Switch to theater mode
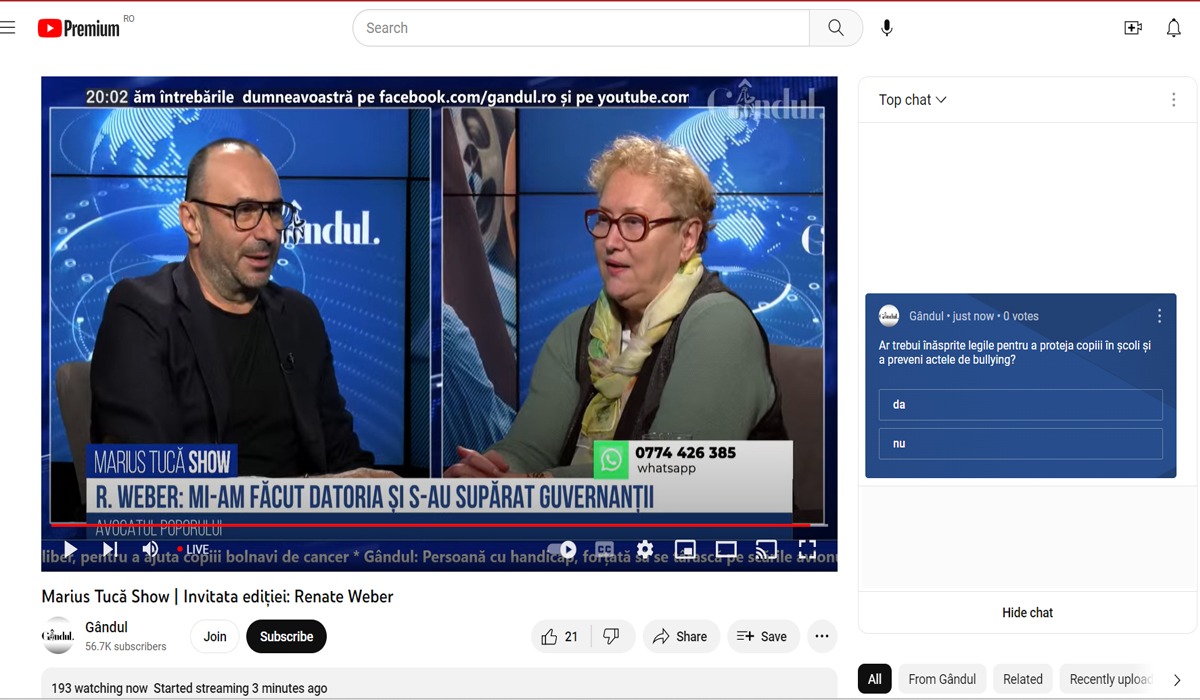Screen dimensions: 1200x700 [x=726, y=549]
